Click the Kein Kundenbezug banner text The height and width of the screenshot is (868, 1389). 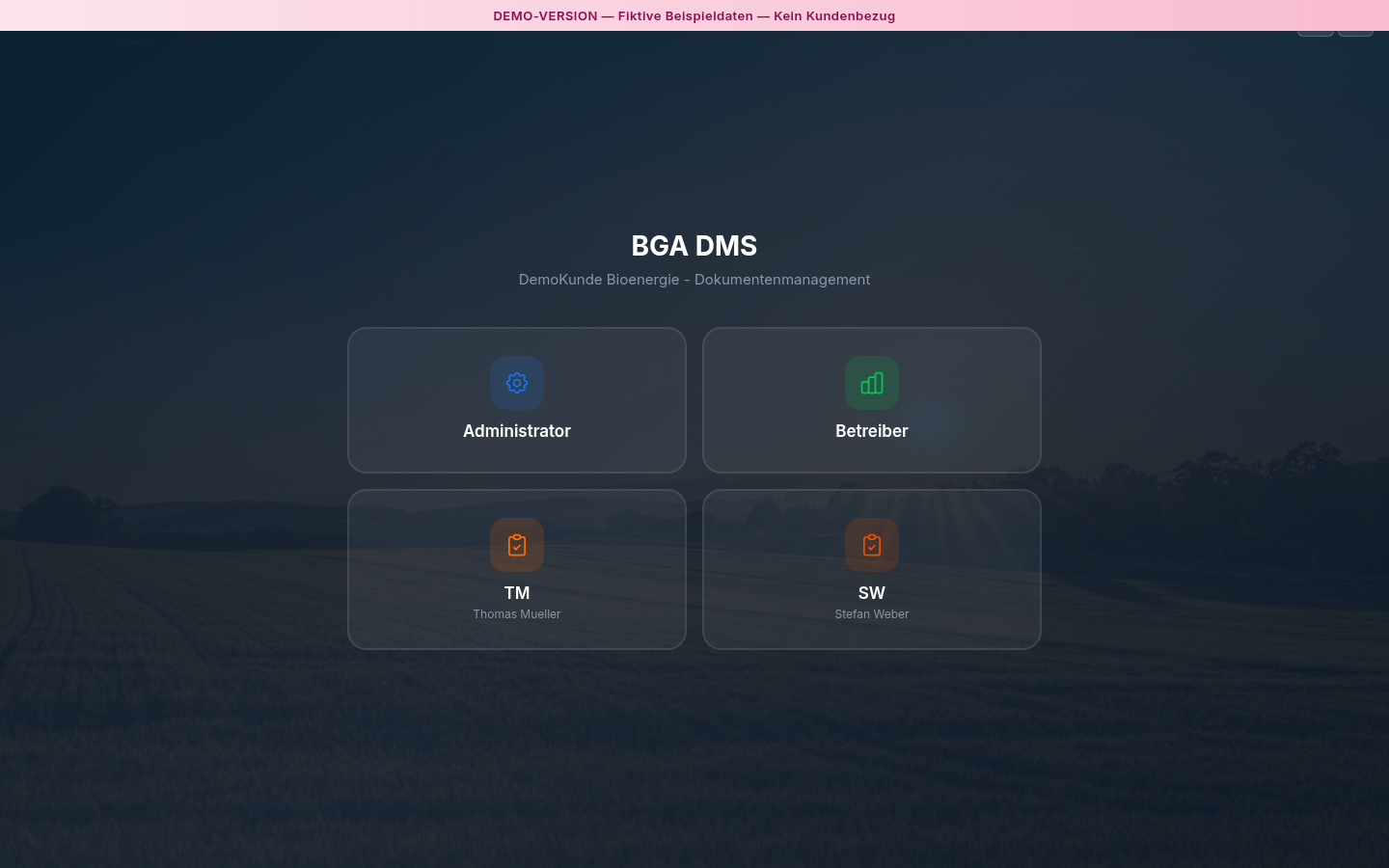[x=834, y=15]
